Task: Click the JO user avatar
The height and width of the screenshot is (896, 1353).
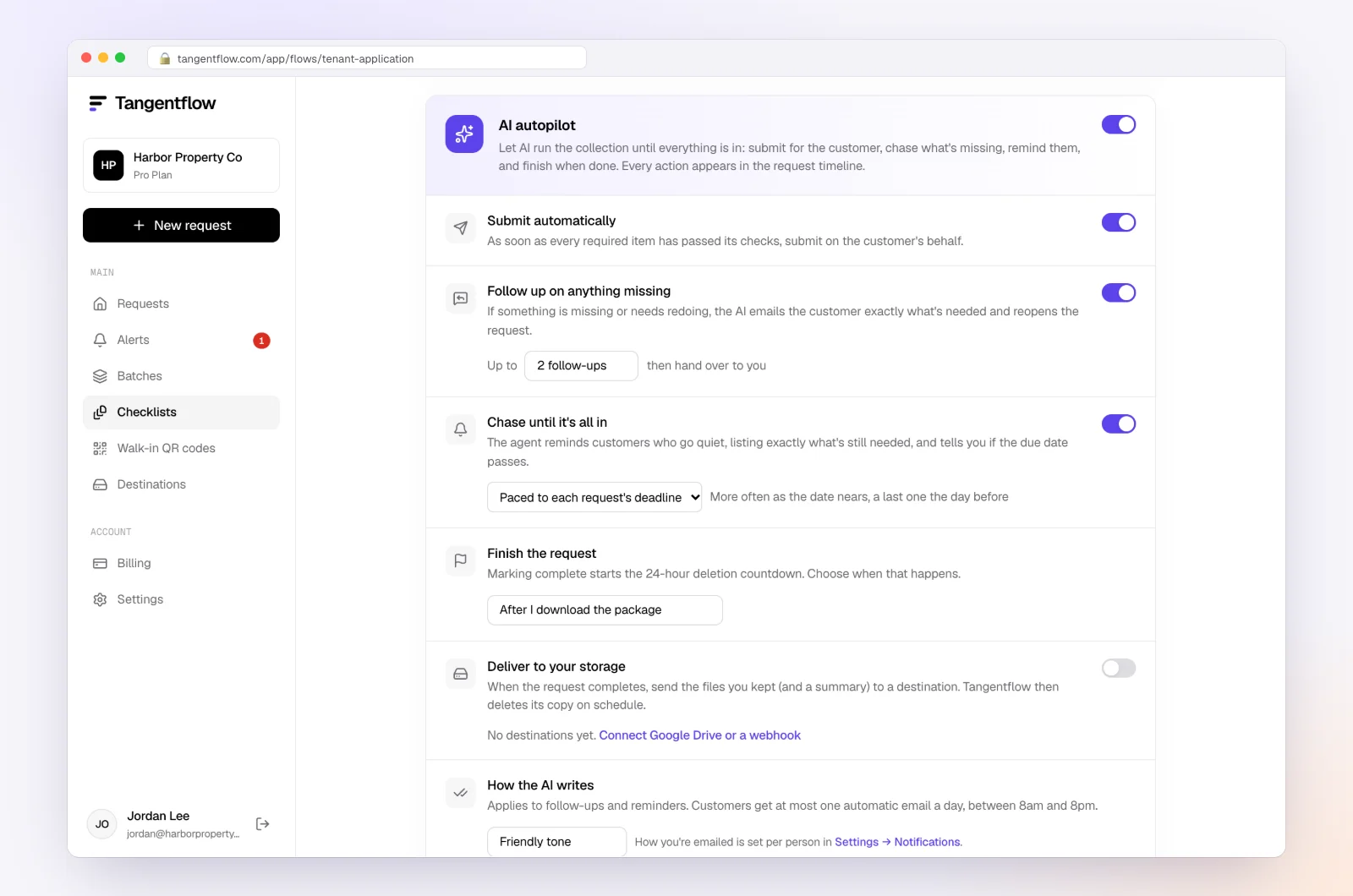Action: coord(102,824)
